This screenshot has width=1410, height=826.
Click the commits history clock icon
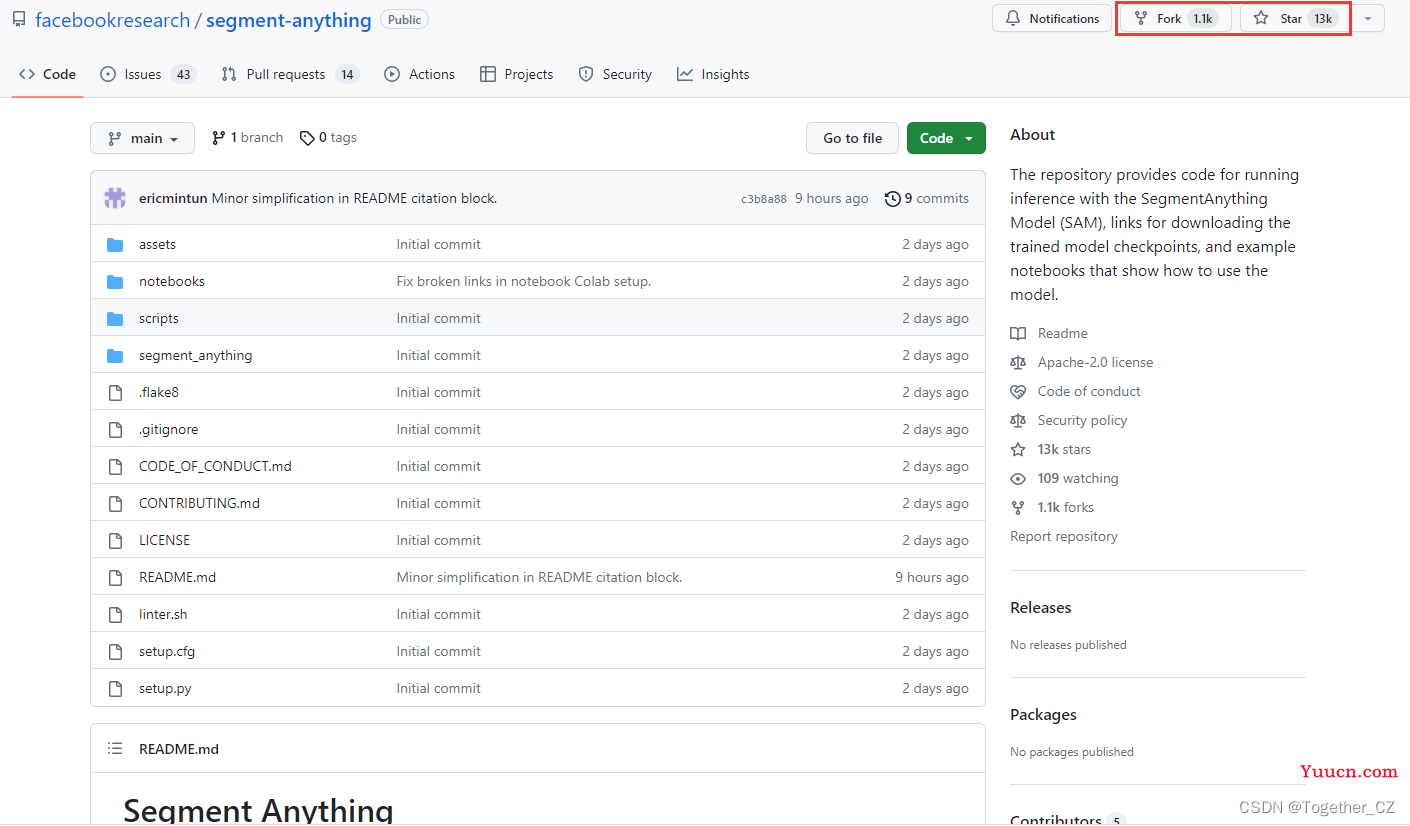pos(892,199)
